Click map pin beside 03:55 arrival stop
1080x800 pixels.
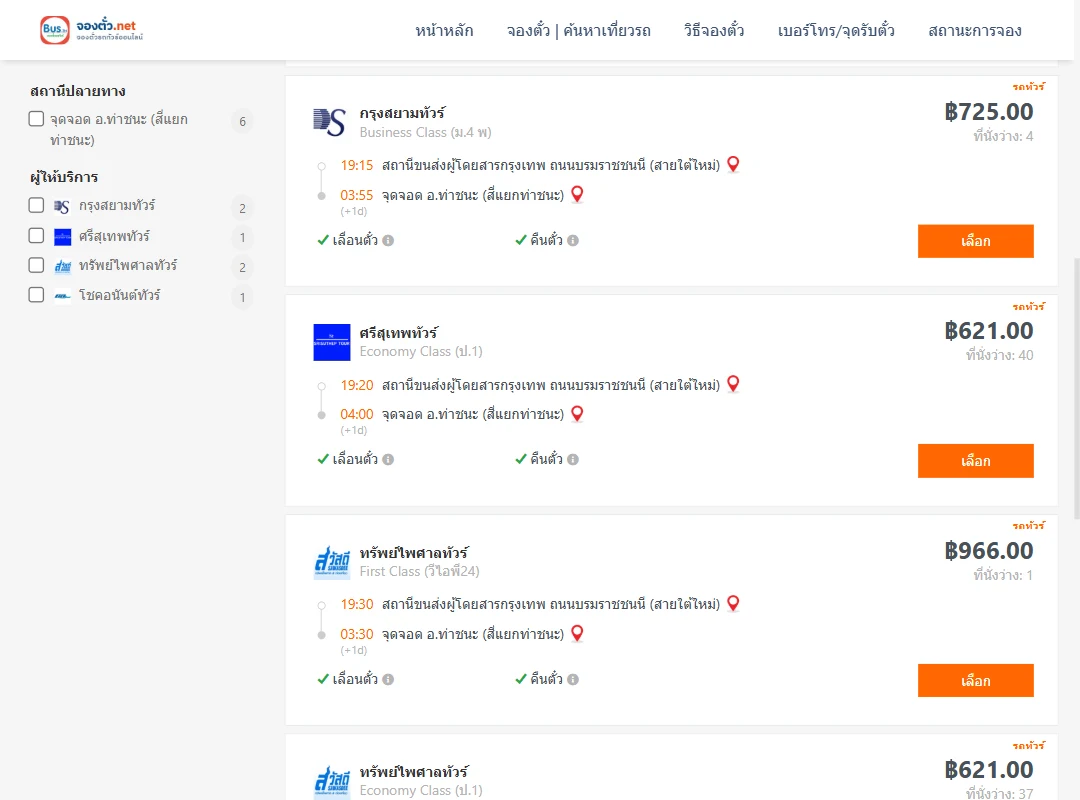(577, 194)
